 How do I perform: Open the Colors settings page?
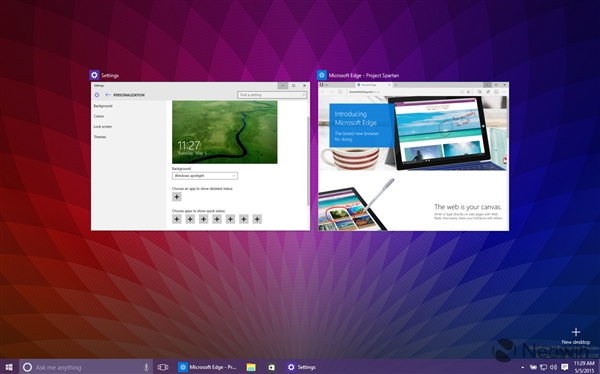point(99,116)
